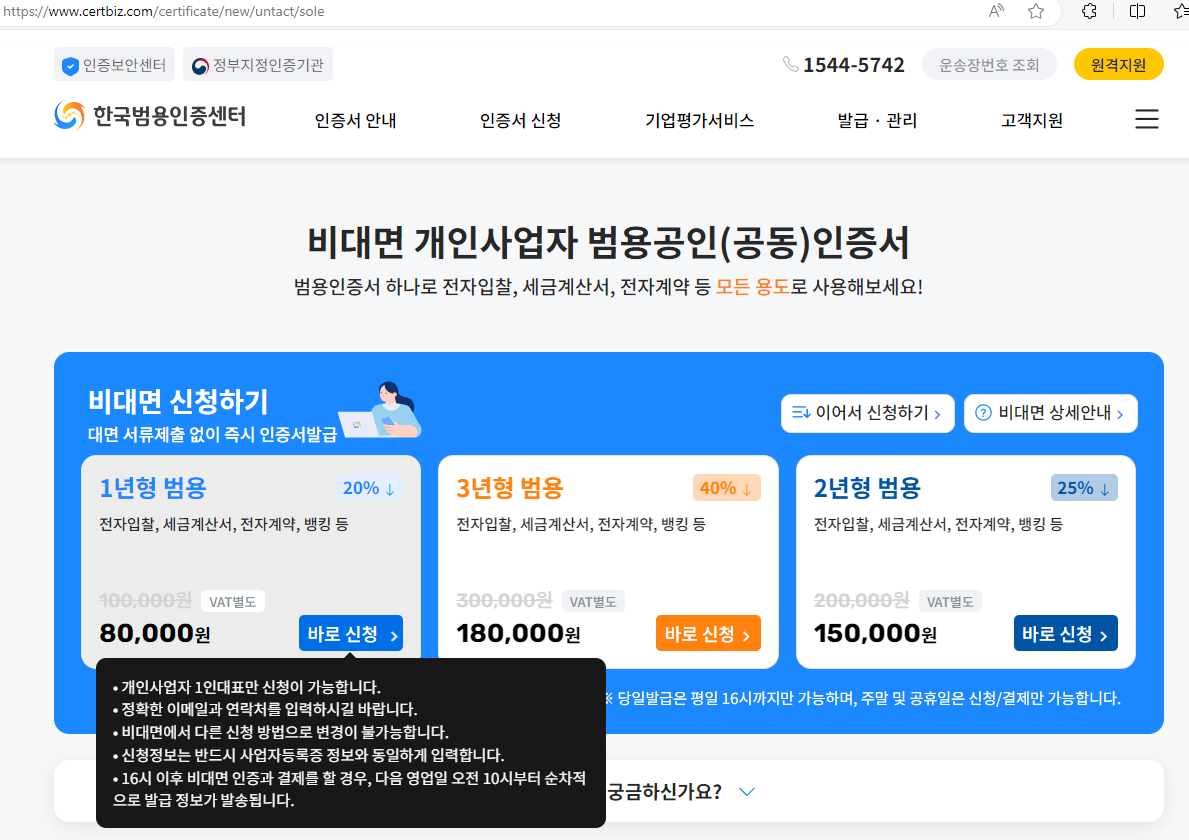Click 180,000원 price text

click(x=518, y=633)
